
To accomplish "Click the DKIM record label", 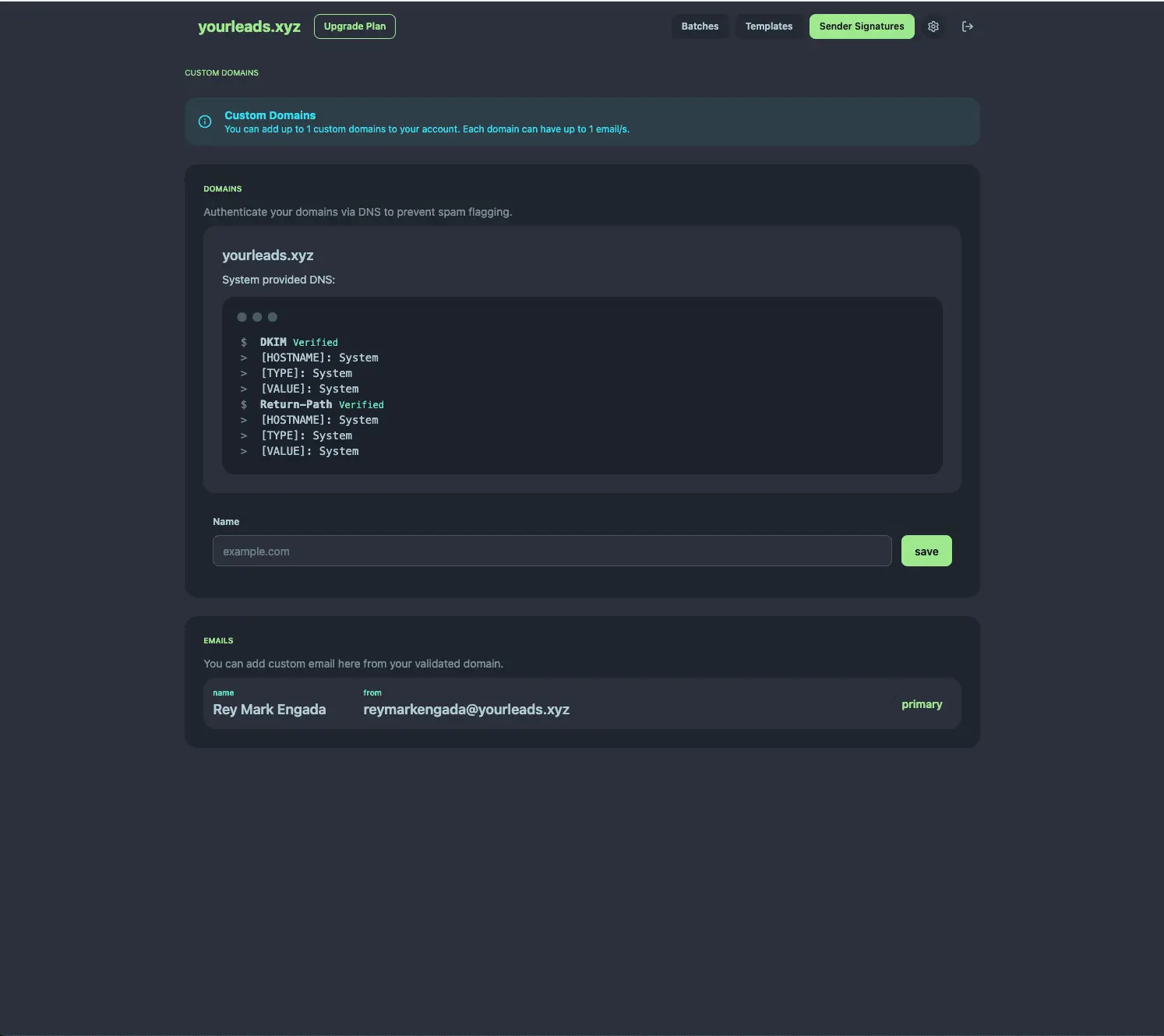I will [273, 342].
